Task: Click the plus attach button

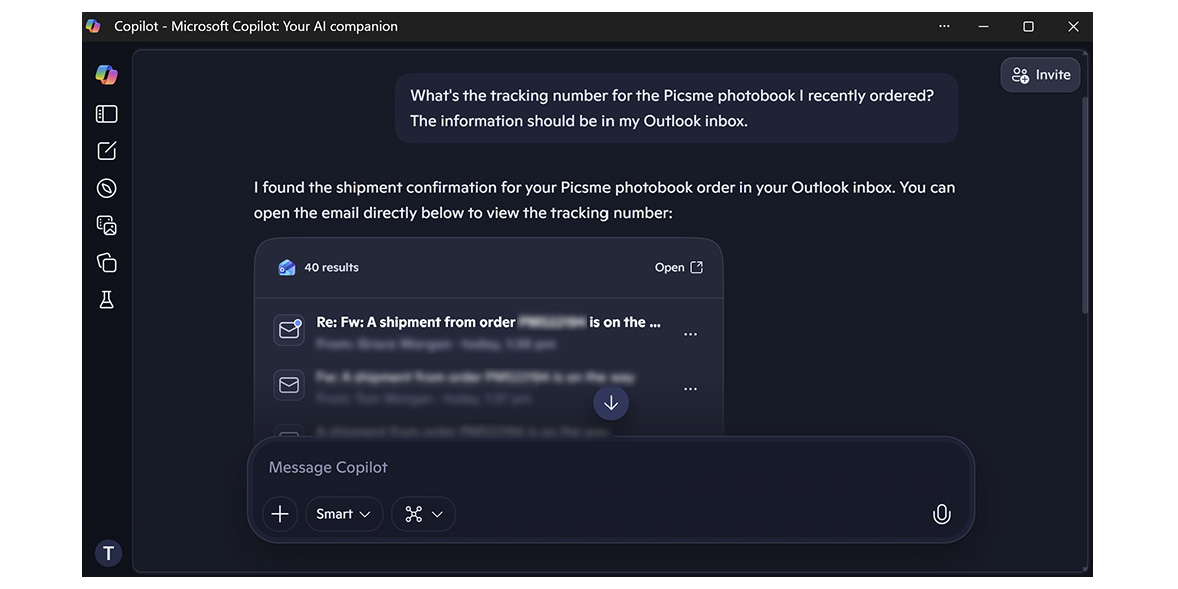Action: 280,514
